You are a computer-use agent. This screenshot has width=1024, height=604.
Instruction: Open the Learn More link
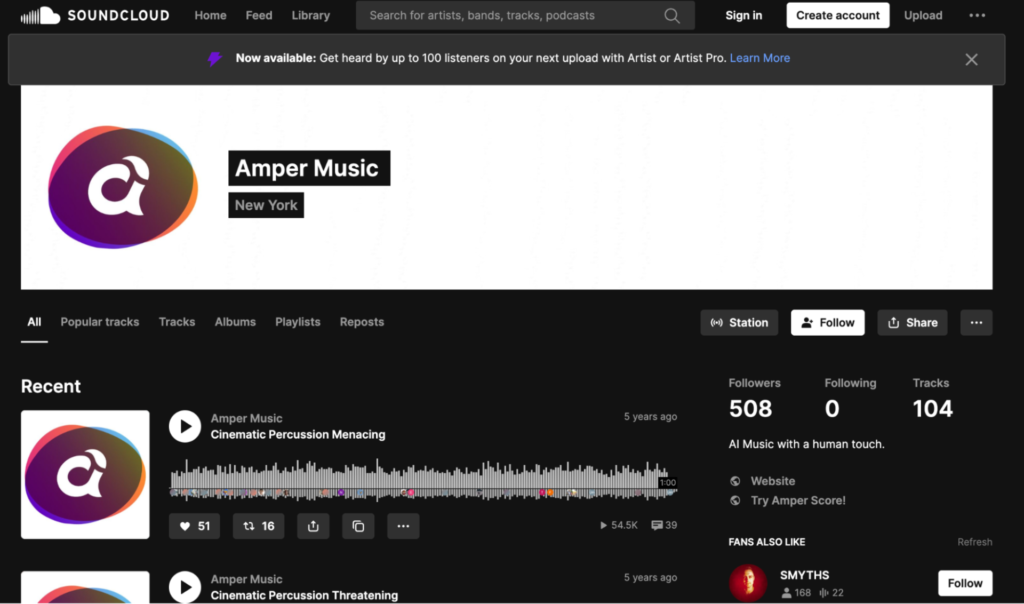[x=760, y=58]
